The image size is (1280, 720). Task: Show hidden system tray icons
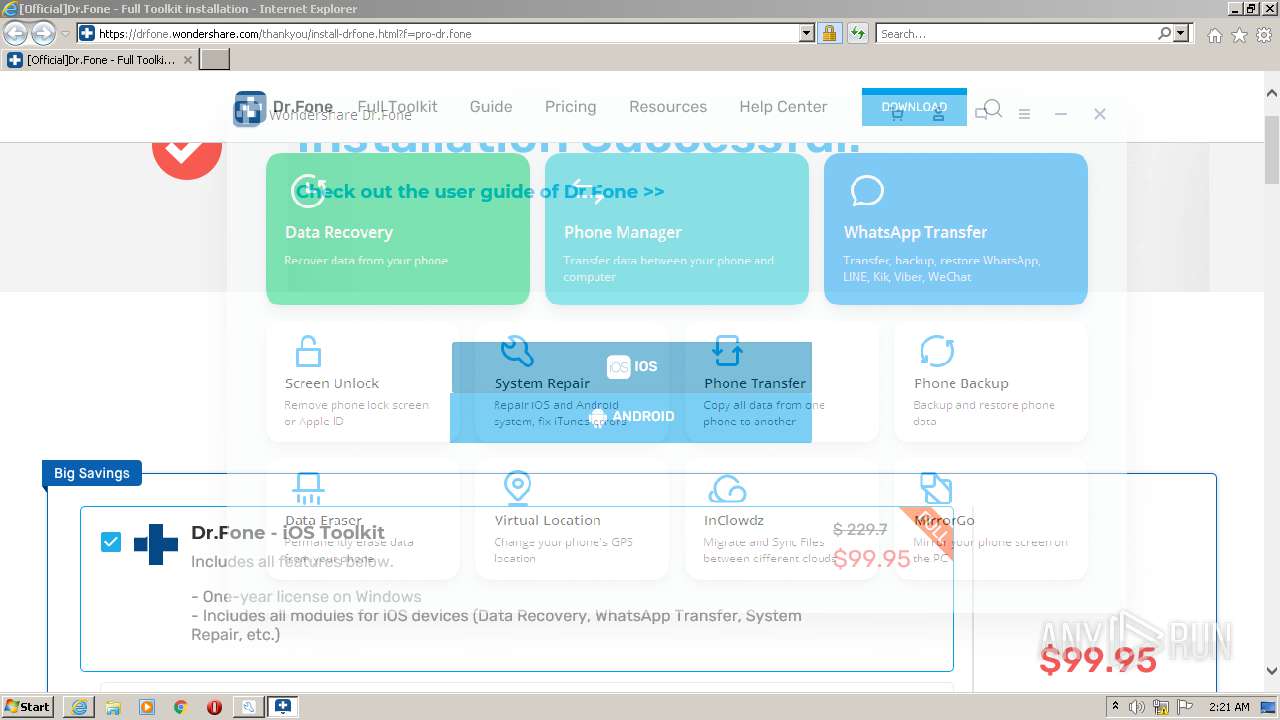pos(1118,707)
